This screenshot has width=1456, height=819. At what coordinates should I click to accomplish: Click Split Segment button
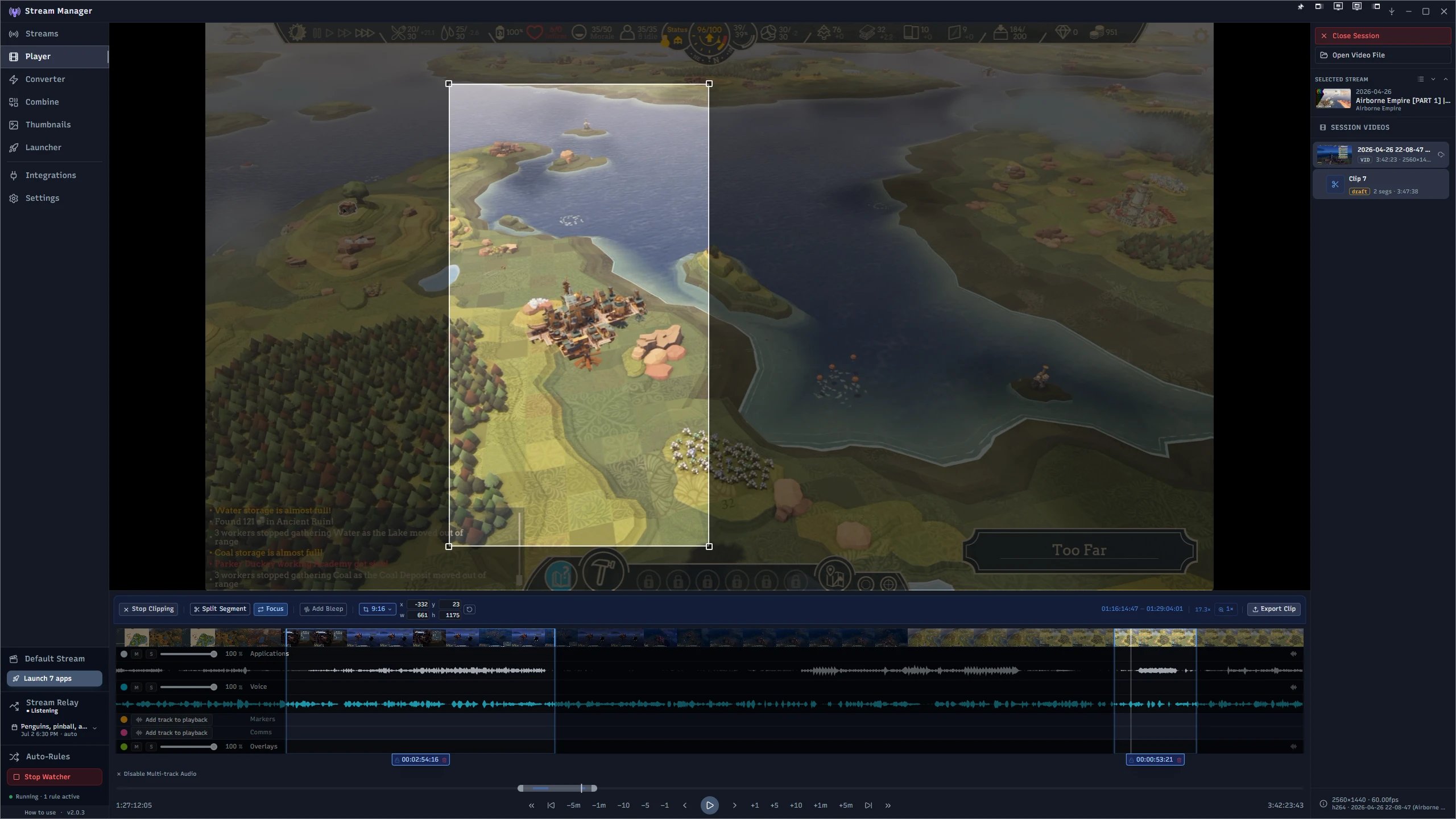click(220, 609)
